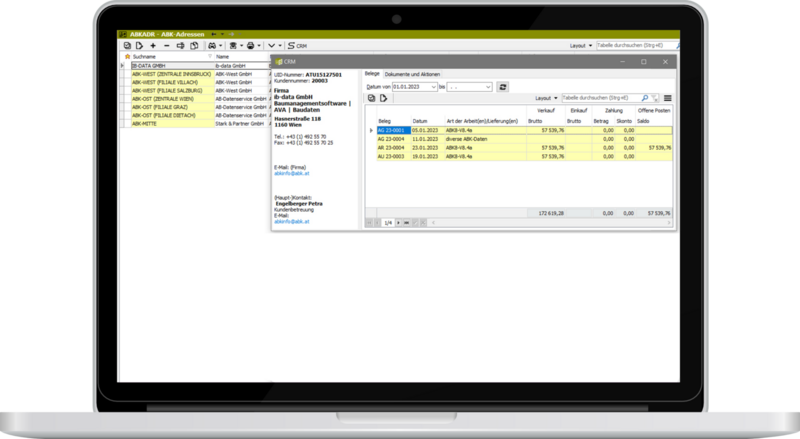Open hamburger menu in CRM toolbar
This screenshot has width=800, height=439.
(667, 98)
